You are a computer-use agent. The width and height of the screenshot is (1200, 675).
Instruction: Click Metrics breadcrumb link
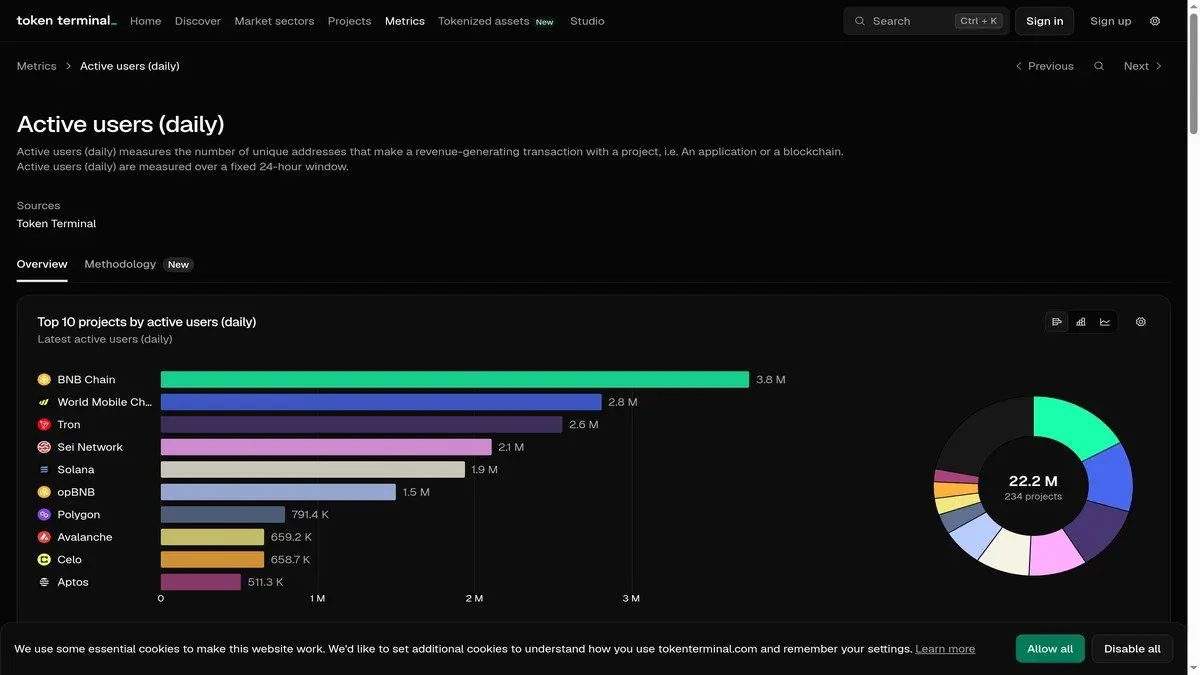point(36,66)
